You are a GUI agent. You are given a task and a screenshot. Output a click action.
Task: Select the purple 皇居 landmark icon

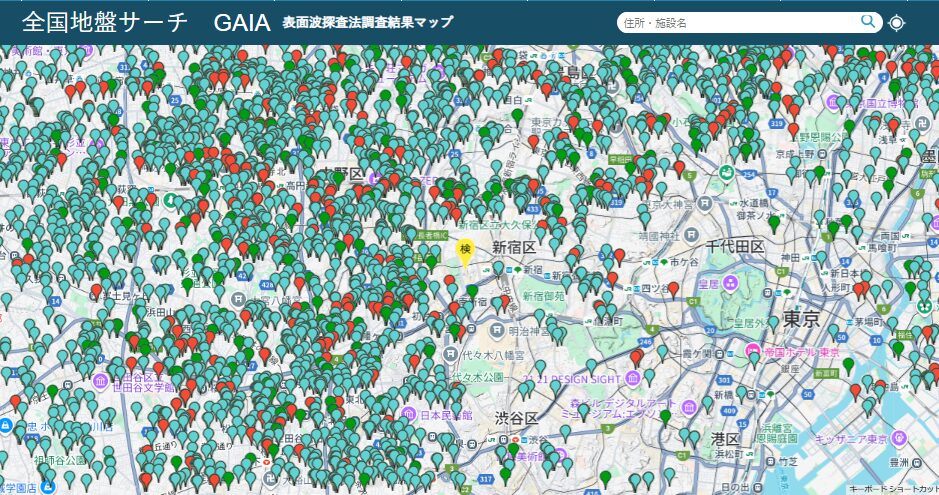point(730,283)
